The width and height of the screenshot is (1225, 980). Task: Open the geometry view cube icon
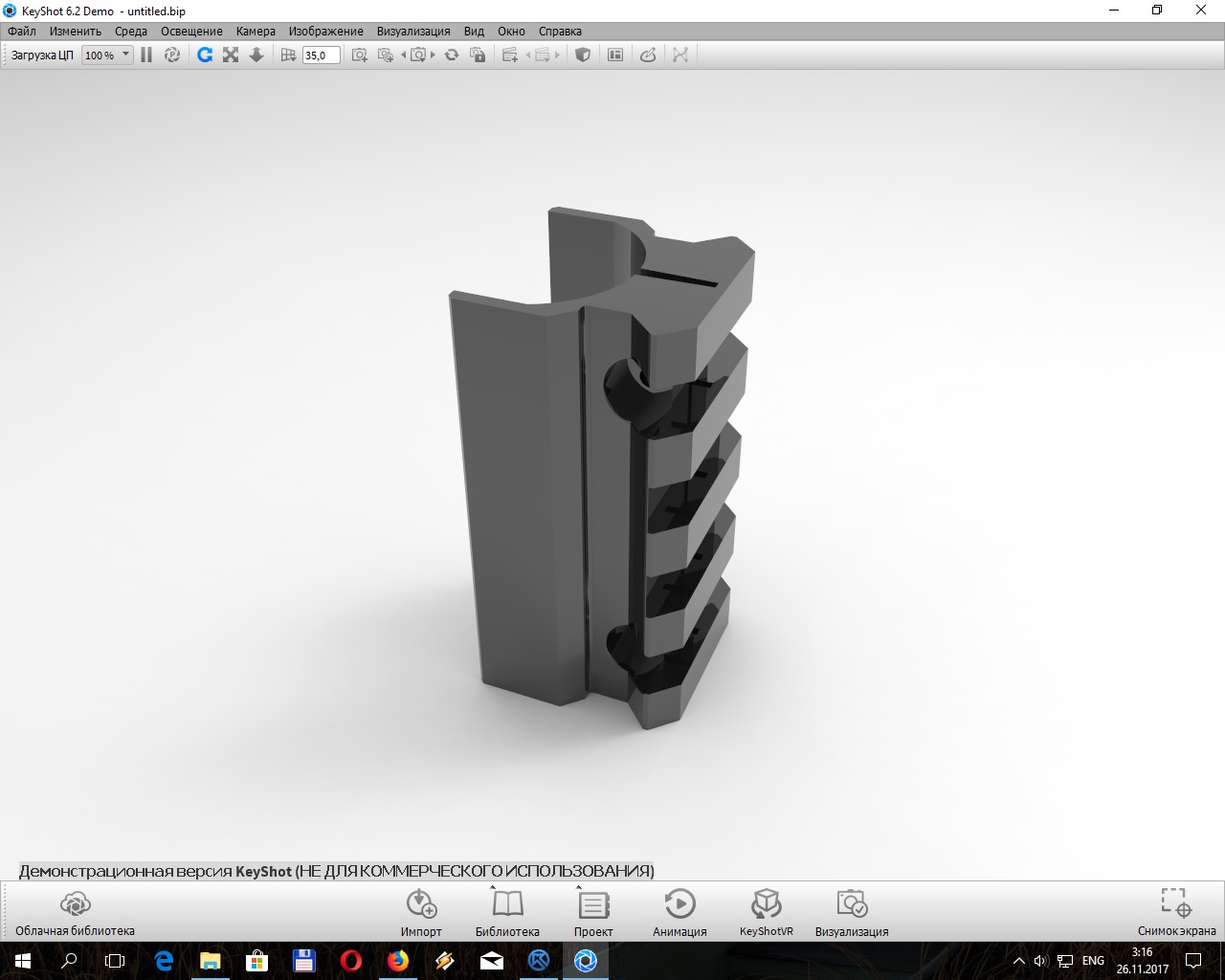[x=582, y=56]
